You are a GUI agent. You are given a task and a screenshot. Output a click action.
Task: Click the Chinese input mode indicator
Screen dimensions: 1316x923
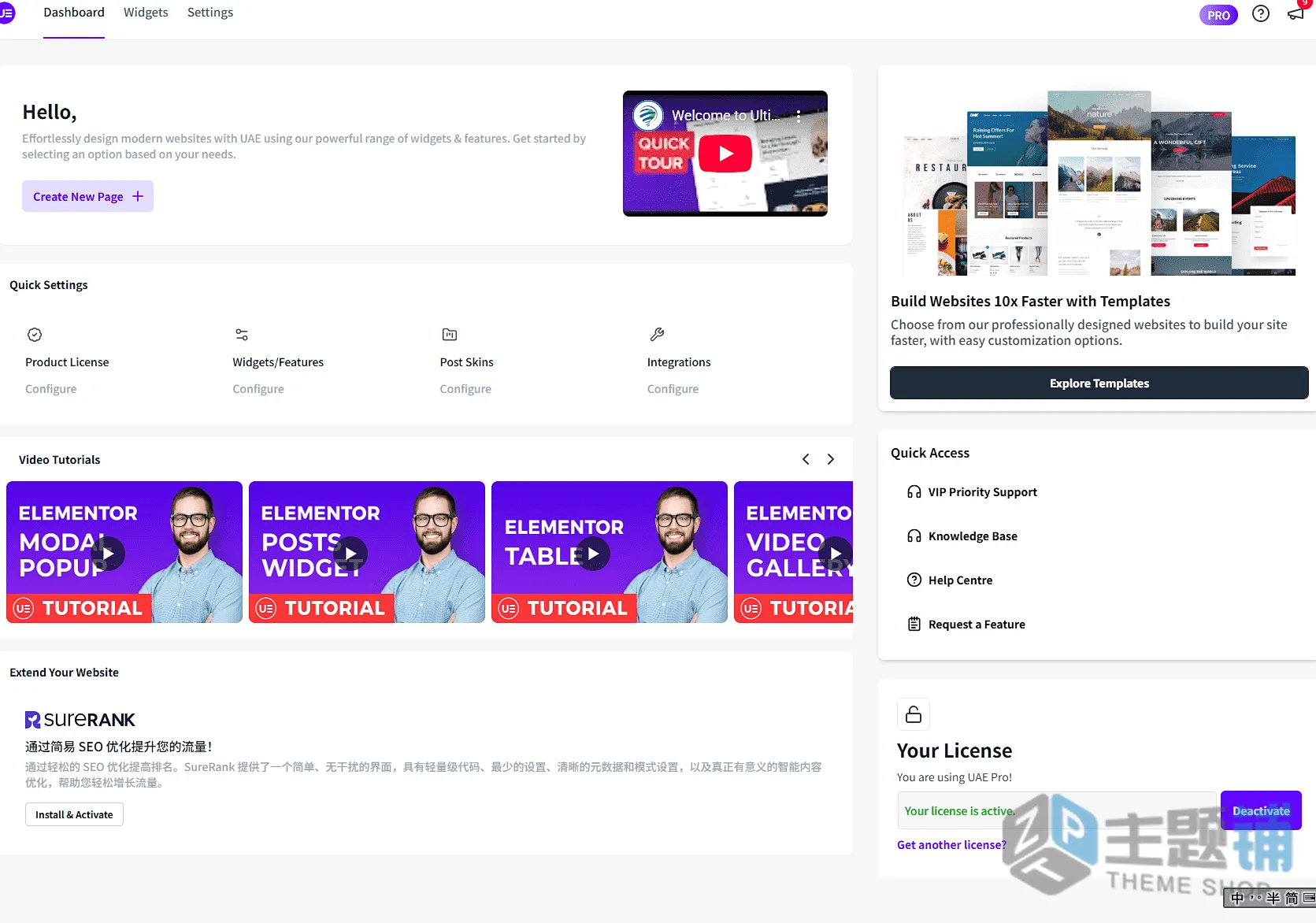click(x=1237, y=899)
